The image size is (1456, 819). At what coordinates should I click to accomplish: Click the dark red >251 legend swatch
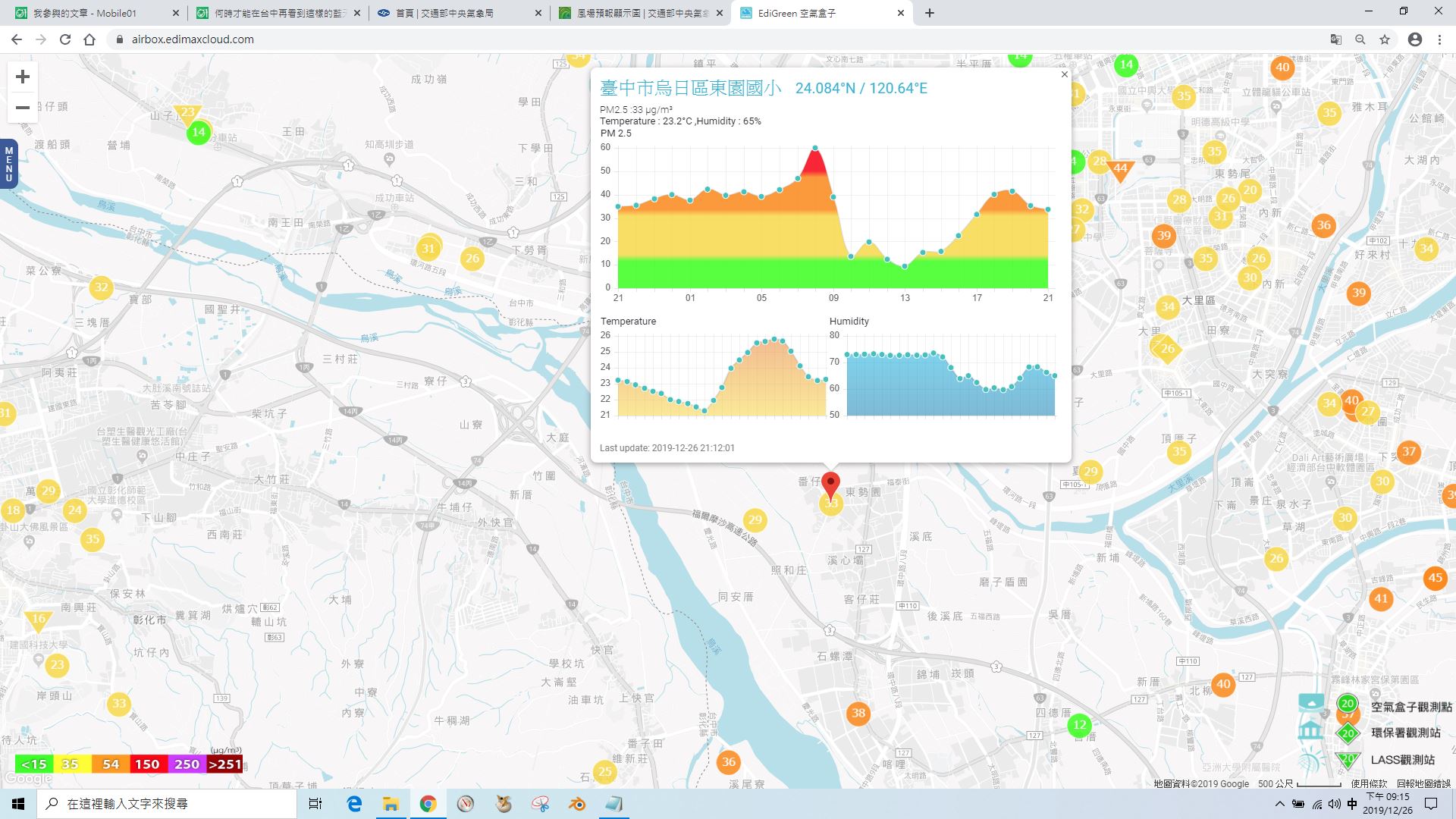[224, 764]
